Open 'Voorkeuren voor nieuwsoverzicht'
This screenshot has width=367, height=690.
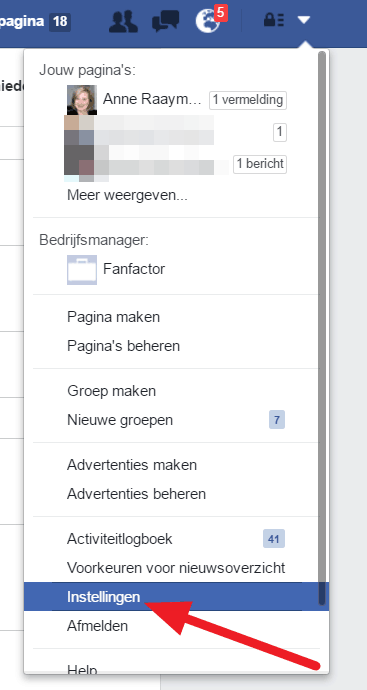pos(176,568)
